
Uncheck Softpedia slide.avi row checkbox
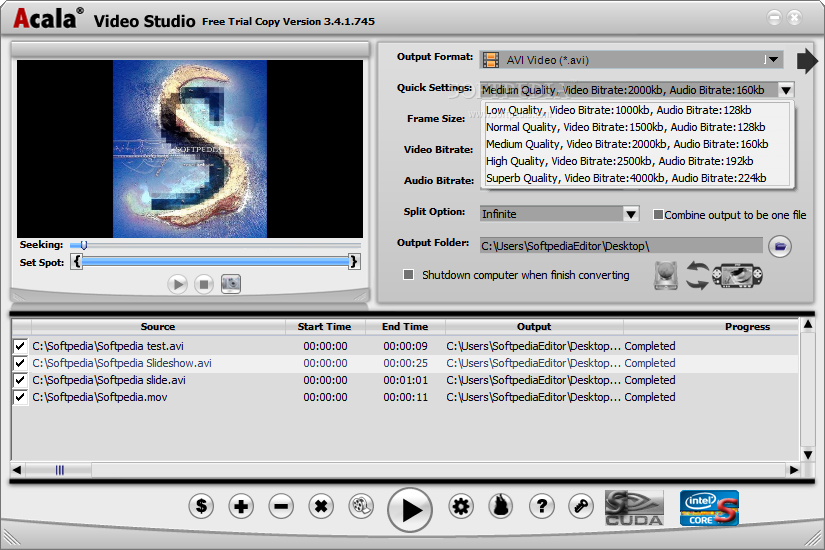pos(20,380)
